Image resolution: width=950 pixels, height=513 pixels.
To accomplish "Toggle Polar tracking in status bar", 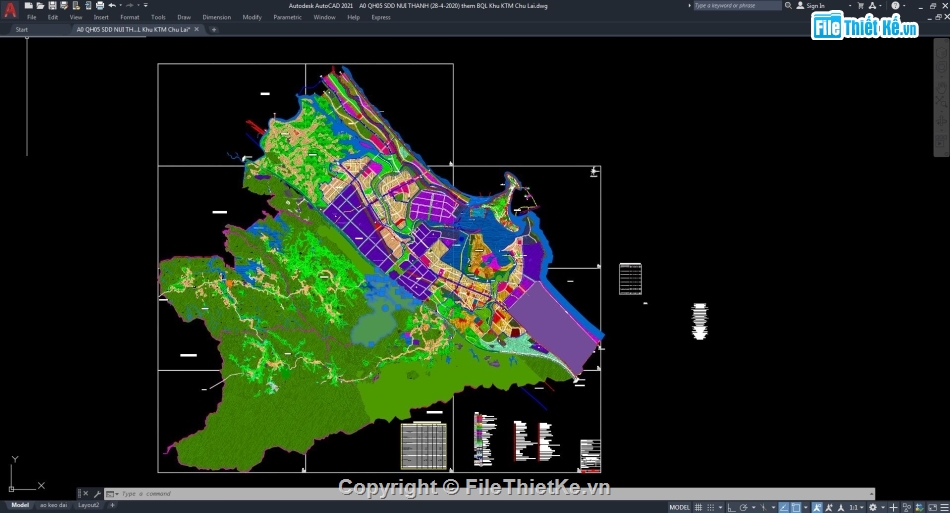I will 744,507.
